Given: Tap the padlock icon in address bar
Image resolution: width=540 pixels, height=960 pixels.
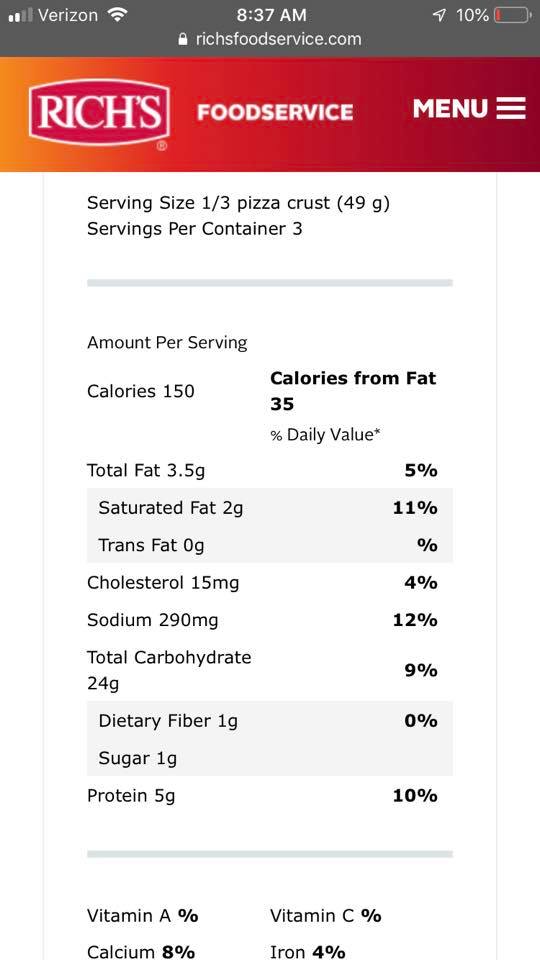Looking at the screenshot, I should [x=182, y=39].
